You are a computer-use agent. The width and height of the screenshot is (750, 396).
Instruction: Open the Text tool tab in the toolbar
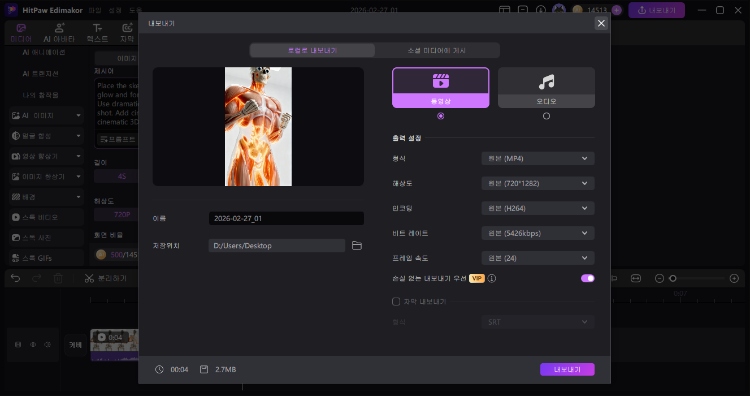(x=98, y=33)
